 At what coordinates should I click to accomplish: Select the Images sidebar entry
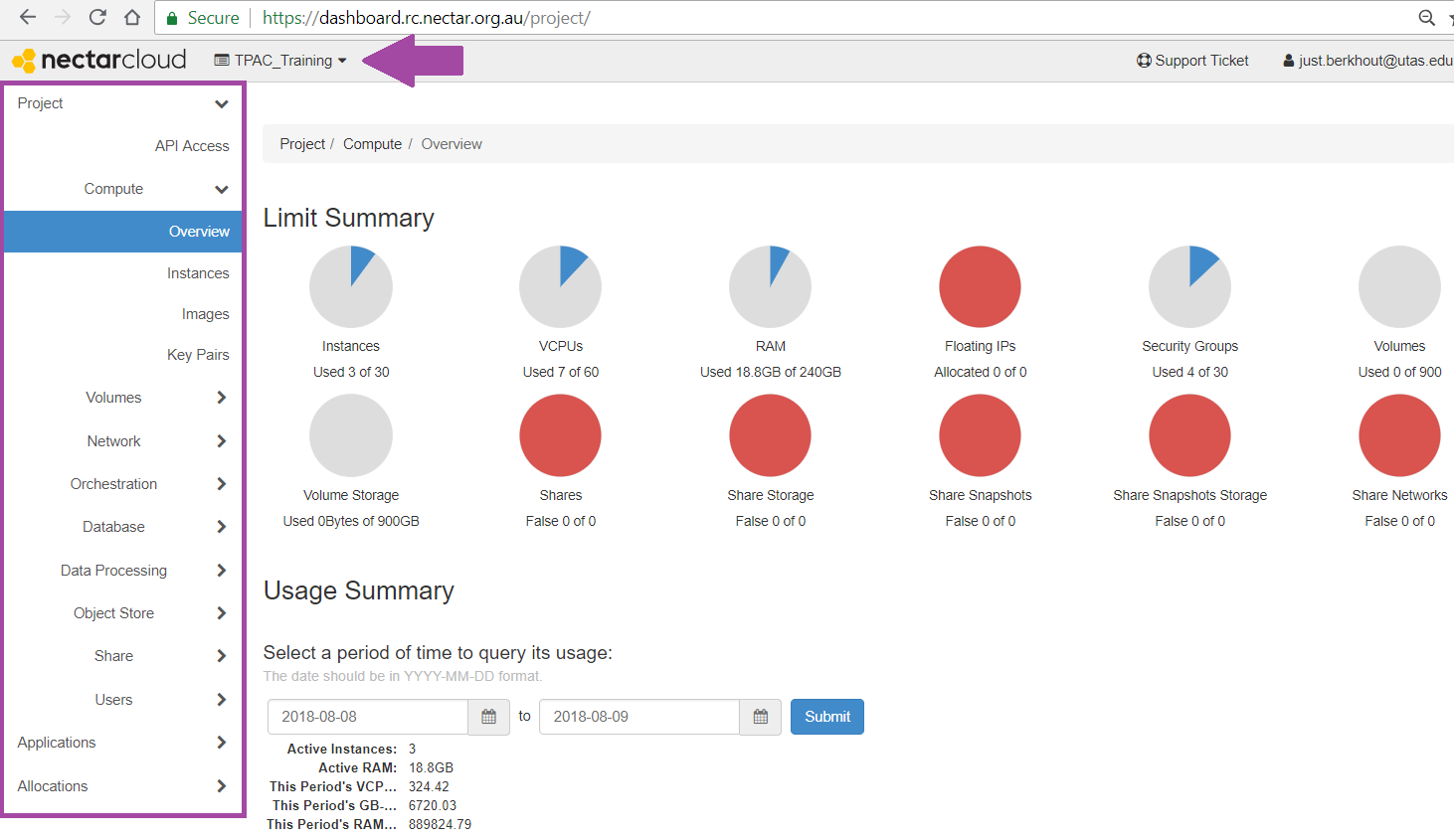pyautogui.click(x=205, y=313)
